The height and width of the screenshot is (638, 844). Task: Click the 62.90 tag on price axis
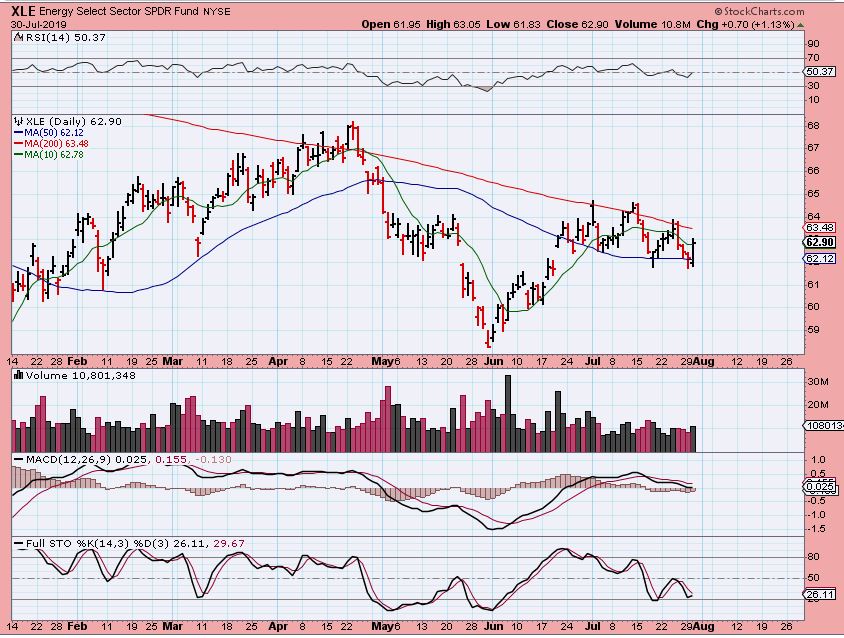pos(820,242)
